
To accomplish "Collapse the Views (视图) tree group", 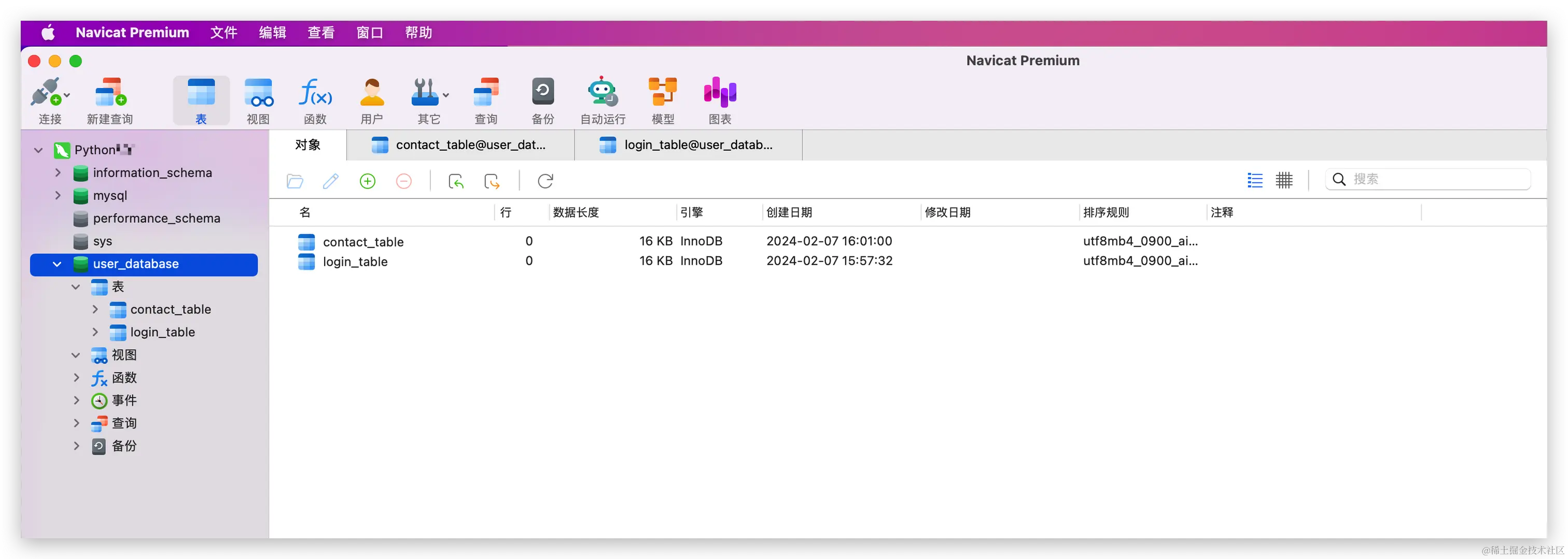I will tap(76, 355).
